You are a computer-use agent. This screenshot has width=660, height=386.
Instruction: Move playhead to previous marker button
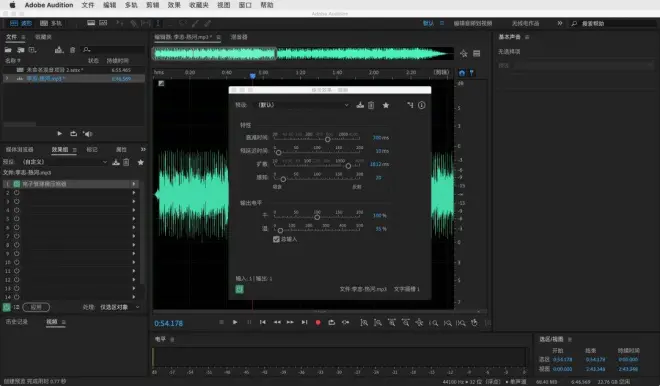[x=263, y=322]
